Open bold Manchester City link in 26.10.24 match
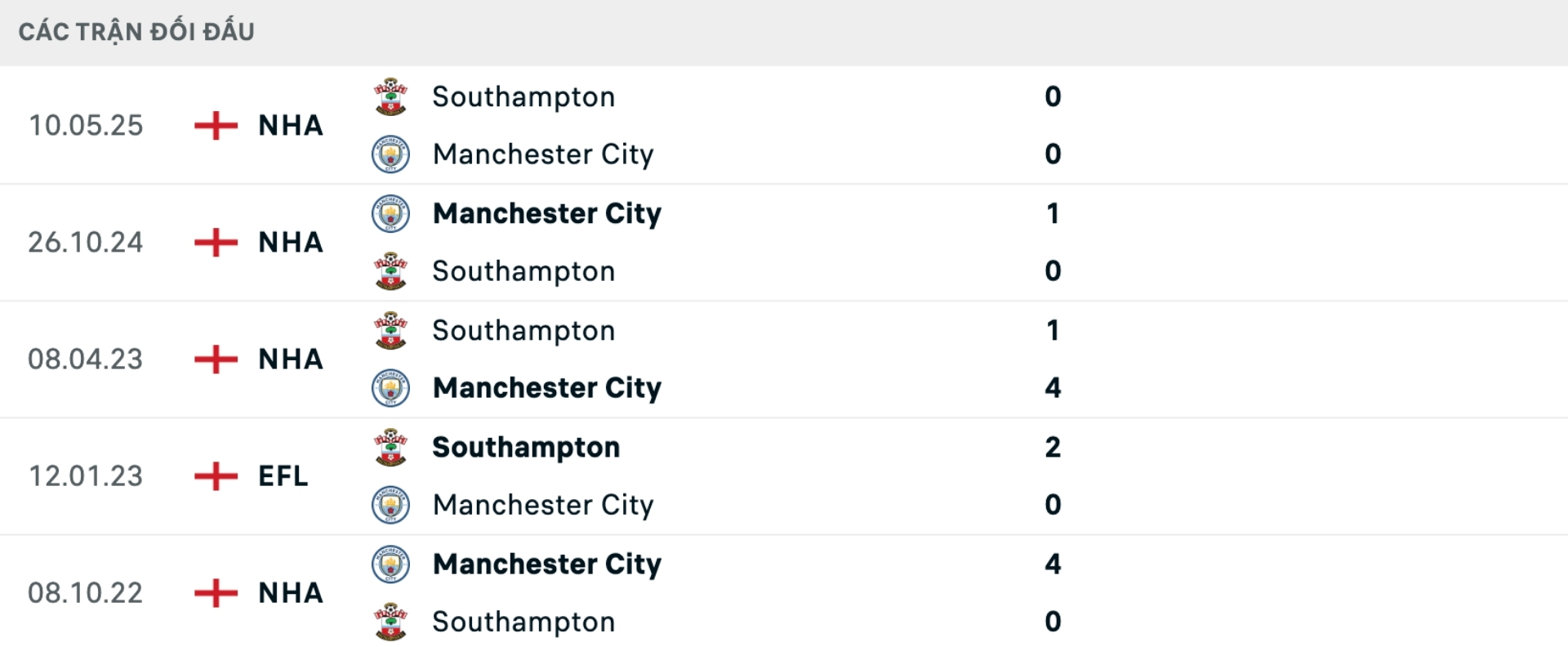This screenshot has height=647, width=1568. coord(547,213)
